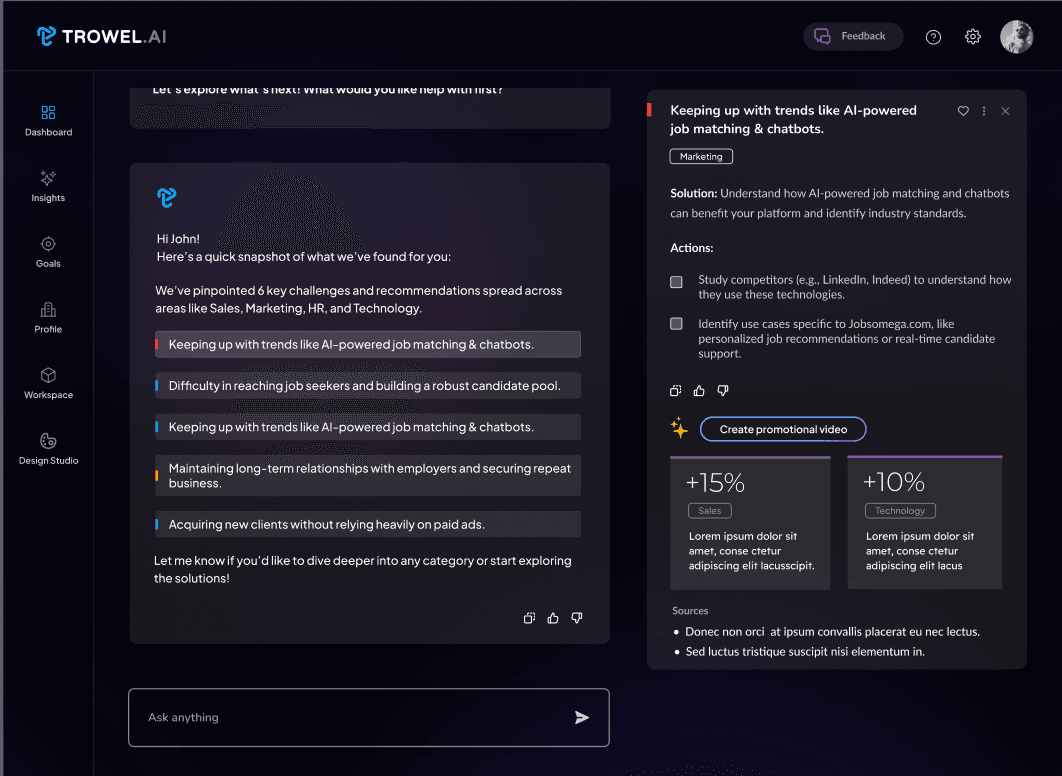Thumbs up the chat message
1062x776 pixels.
[553, 618]
